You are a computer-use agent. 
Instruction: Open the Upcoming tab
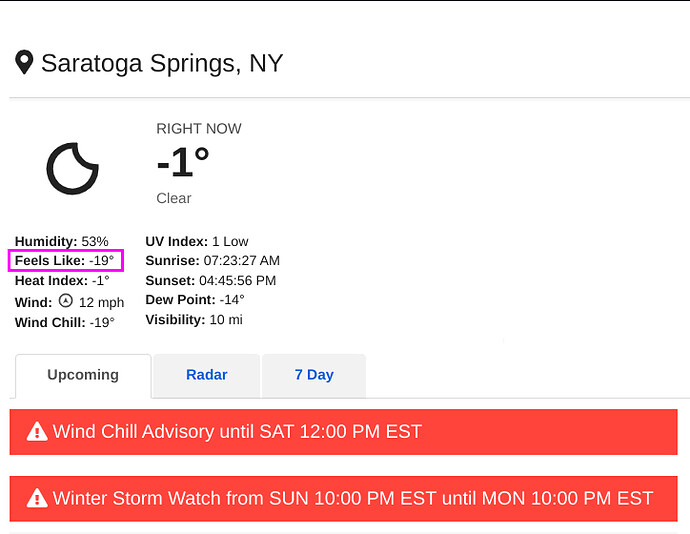(83, 376)
